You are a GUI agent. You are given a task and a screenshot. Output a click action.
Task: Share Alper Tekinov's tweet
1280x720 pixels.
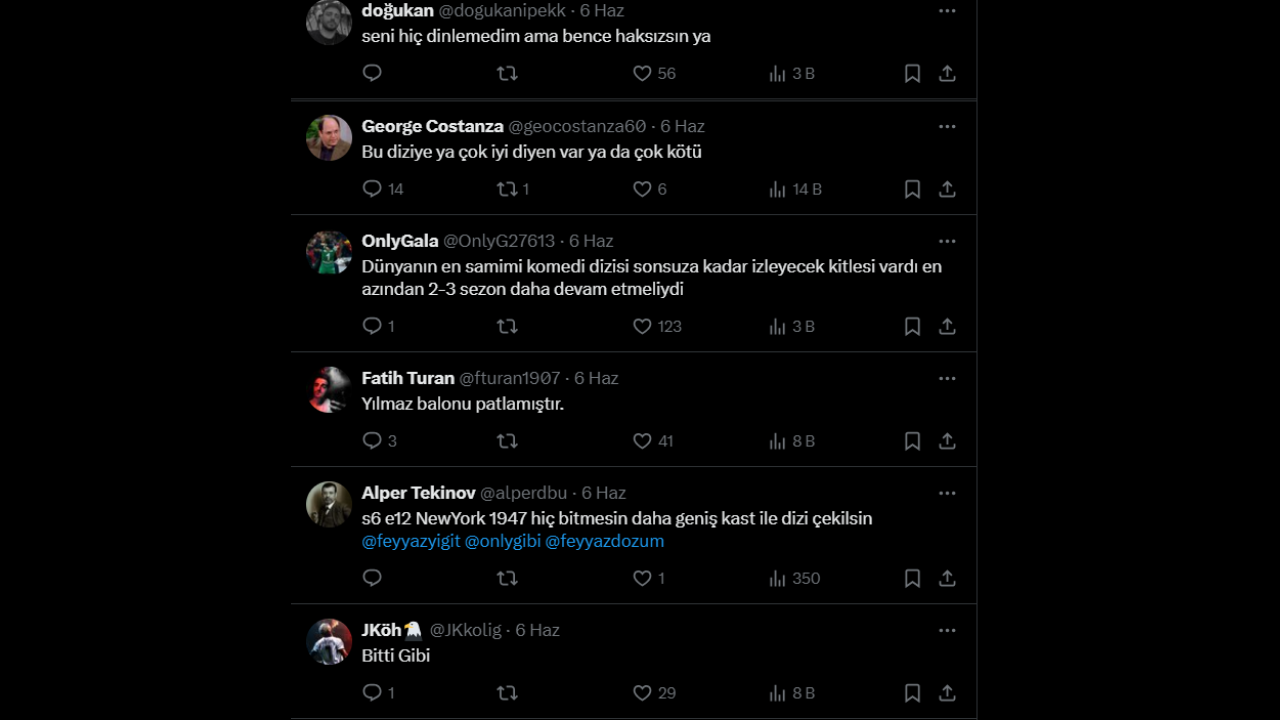tap(946, 578)
